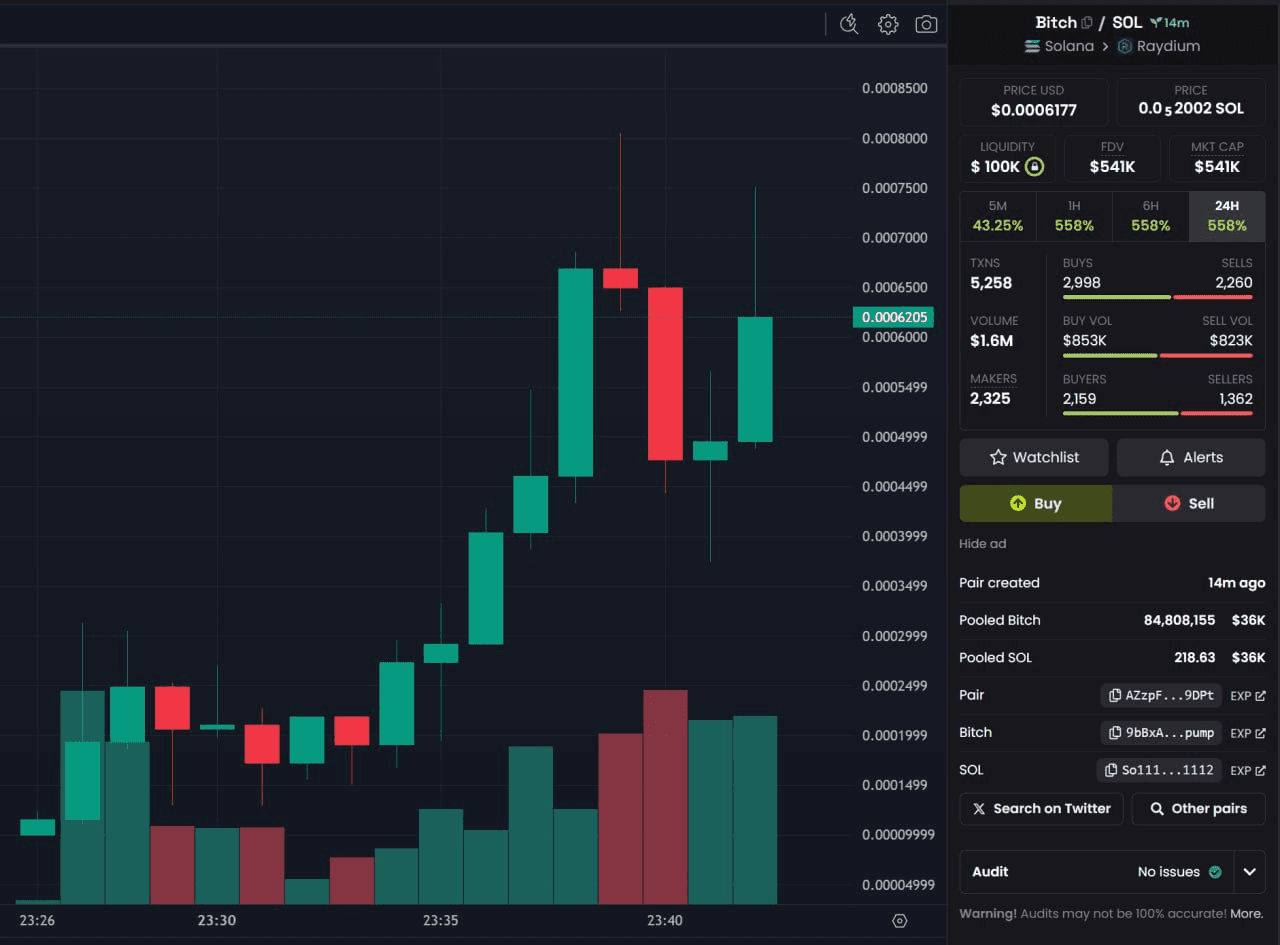Open Bitch token in explorer via EXP
Screen dimensions: 1280x945
(x=1247, y=733)
